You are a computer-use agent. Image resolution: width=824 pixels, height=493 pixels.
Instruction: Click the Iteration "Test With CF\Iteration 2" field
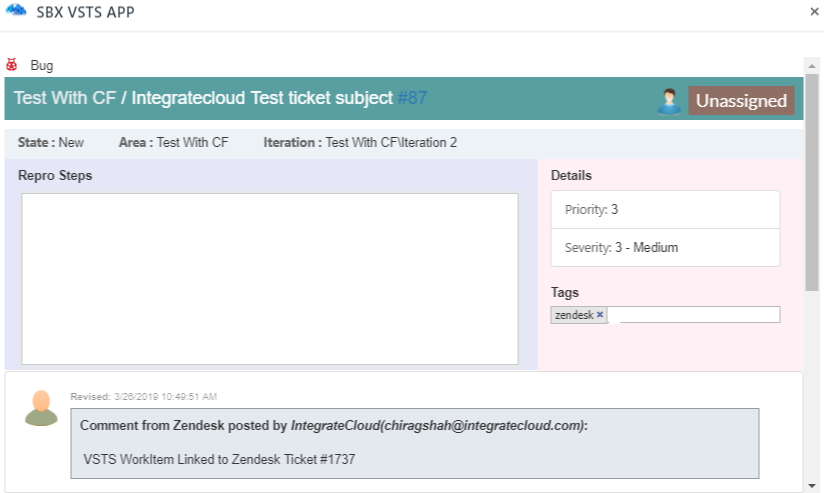pos(360,142)
